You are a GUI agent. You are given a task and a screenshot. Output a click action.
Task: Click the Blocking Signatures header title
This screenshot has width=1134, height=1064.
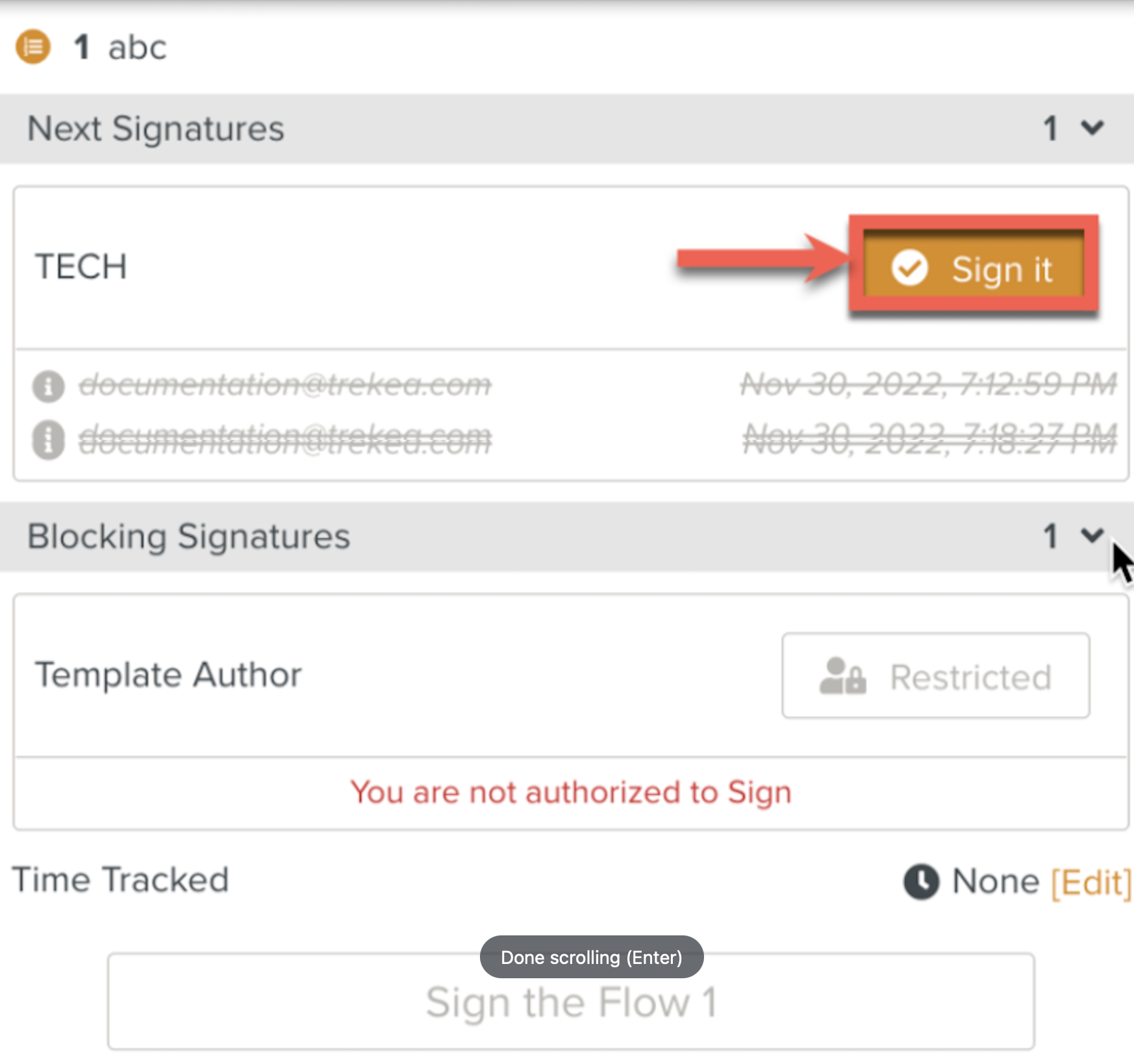188,537
